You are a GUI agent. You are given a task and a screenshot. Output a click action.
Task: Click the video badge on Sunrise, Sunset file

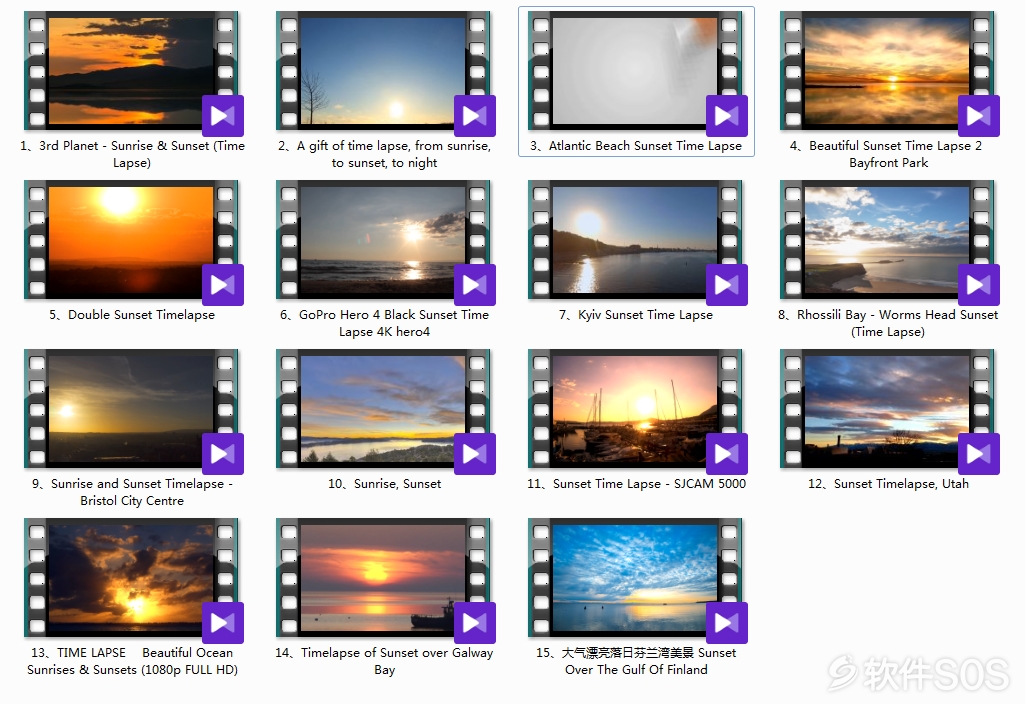coord(475,454)
